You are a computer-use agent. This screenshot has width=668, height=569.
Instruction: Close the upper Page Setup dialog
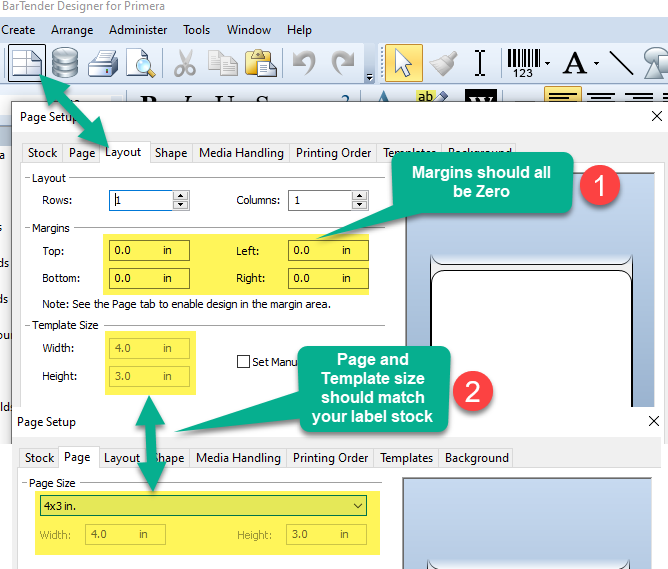[655, 117]
